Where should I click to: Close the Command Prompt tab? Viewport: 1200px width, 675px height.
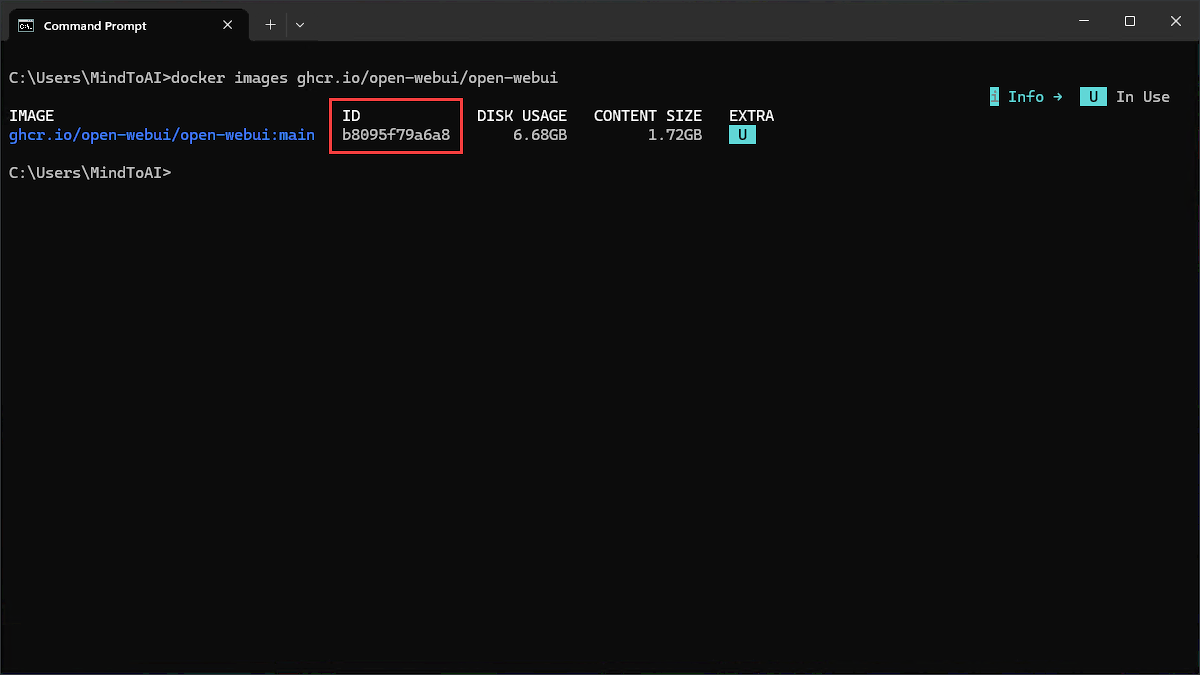(x=227, y=25)
